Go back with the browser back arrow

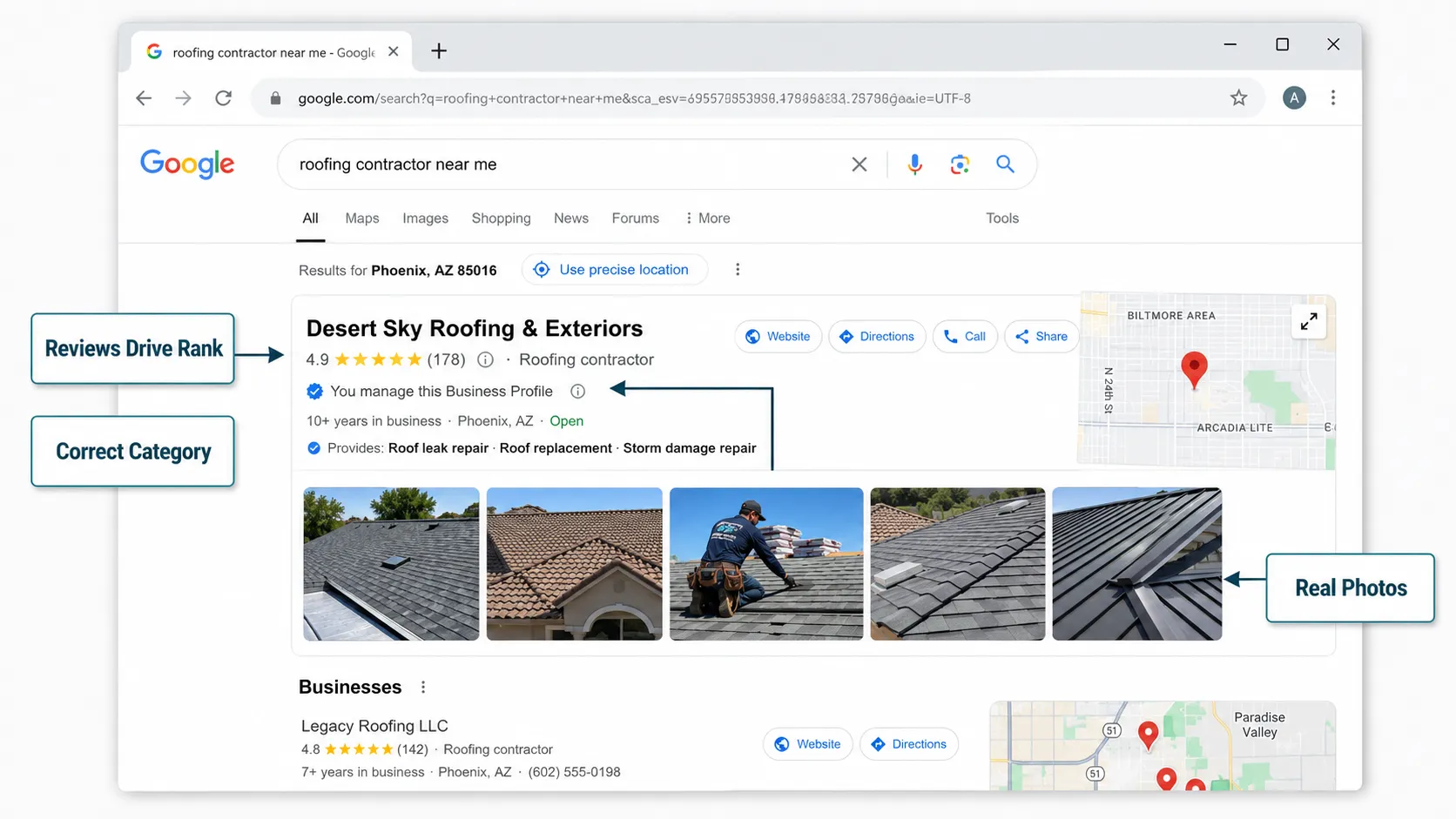tap(144, 98)
